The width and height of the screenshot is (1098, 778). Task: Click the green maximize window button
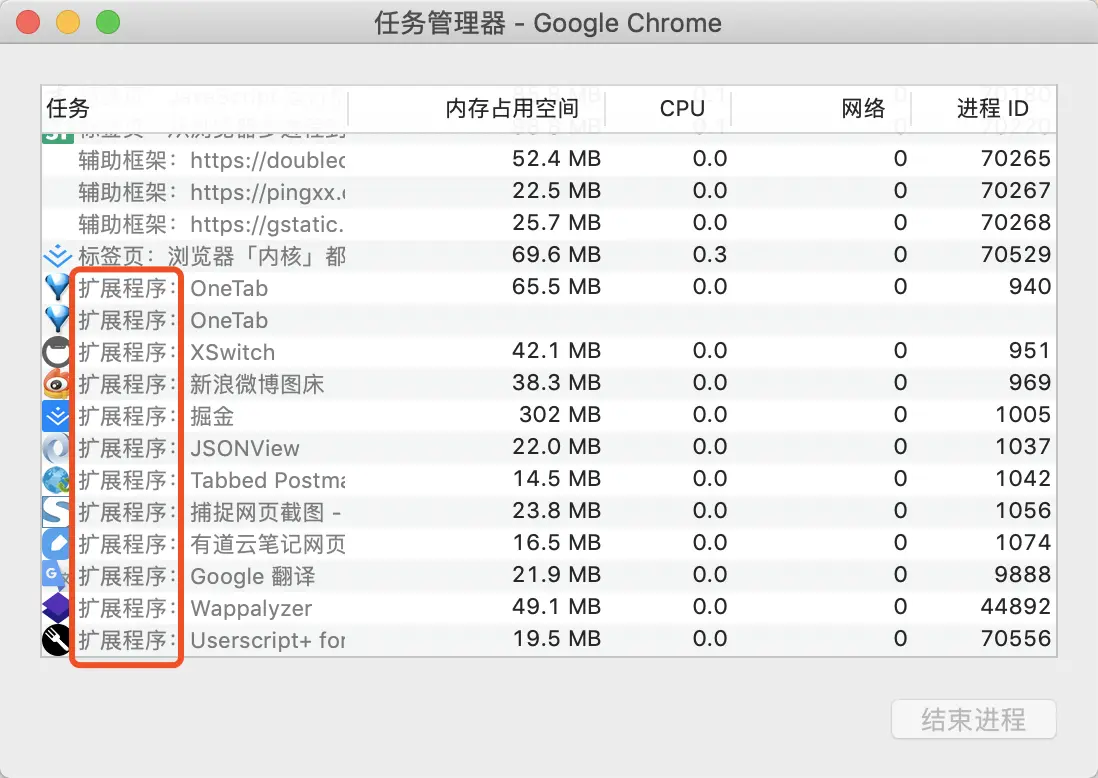[x=108, y=22]
